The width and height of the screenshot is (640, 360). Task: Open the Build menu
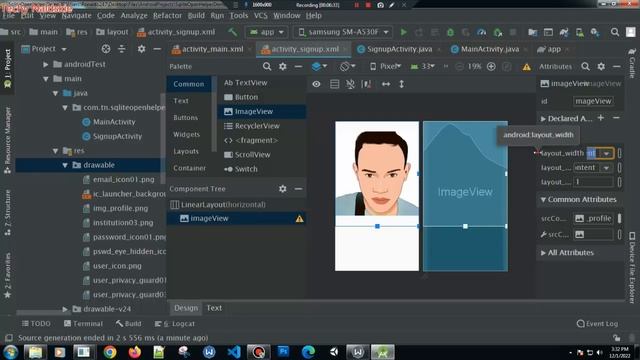tap(196, 16)
